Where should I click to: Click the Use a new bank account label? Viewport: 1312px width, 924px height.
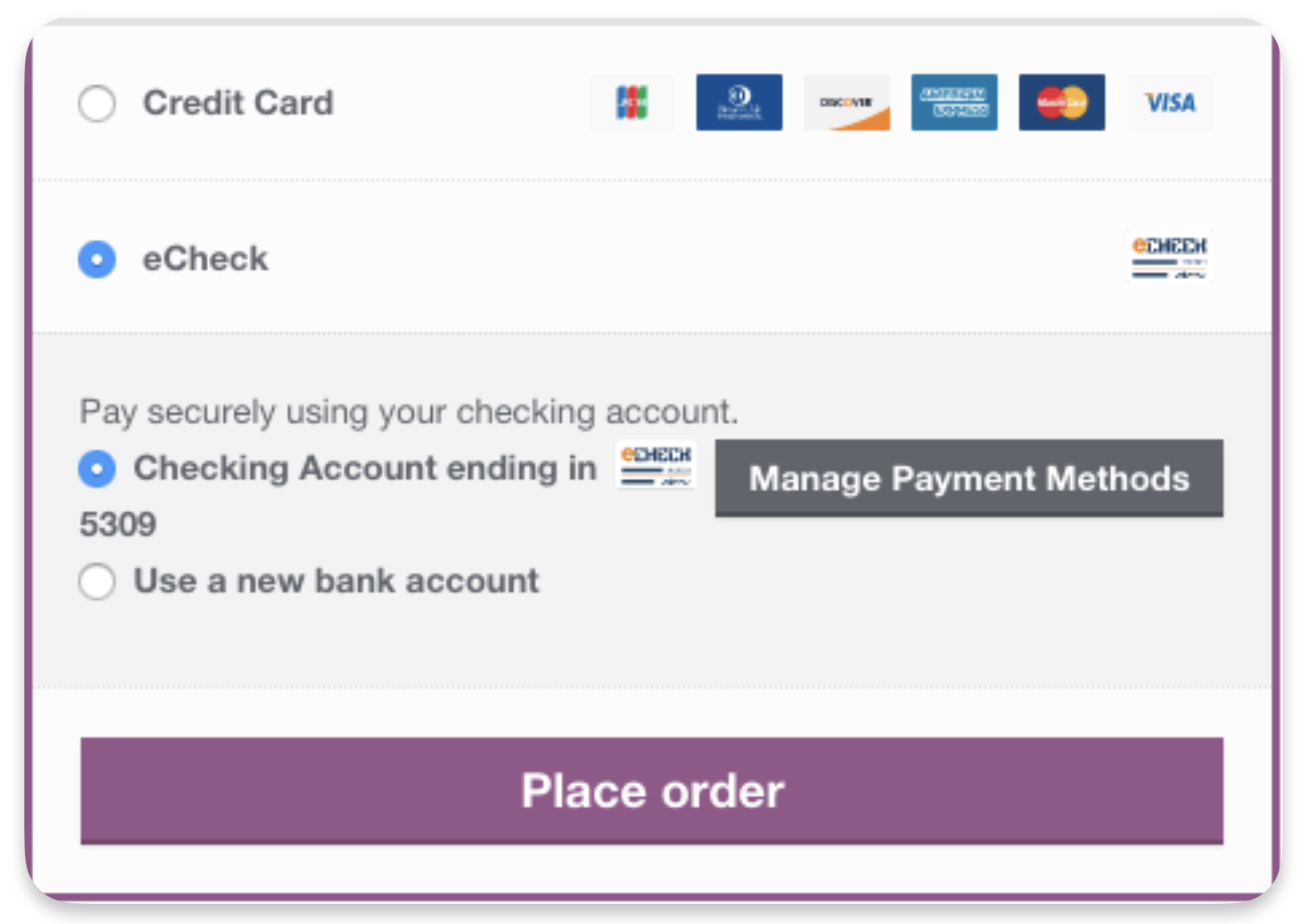[x=335, y=581]
